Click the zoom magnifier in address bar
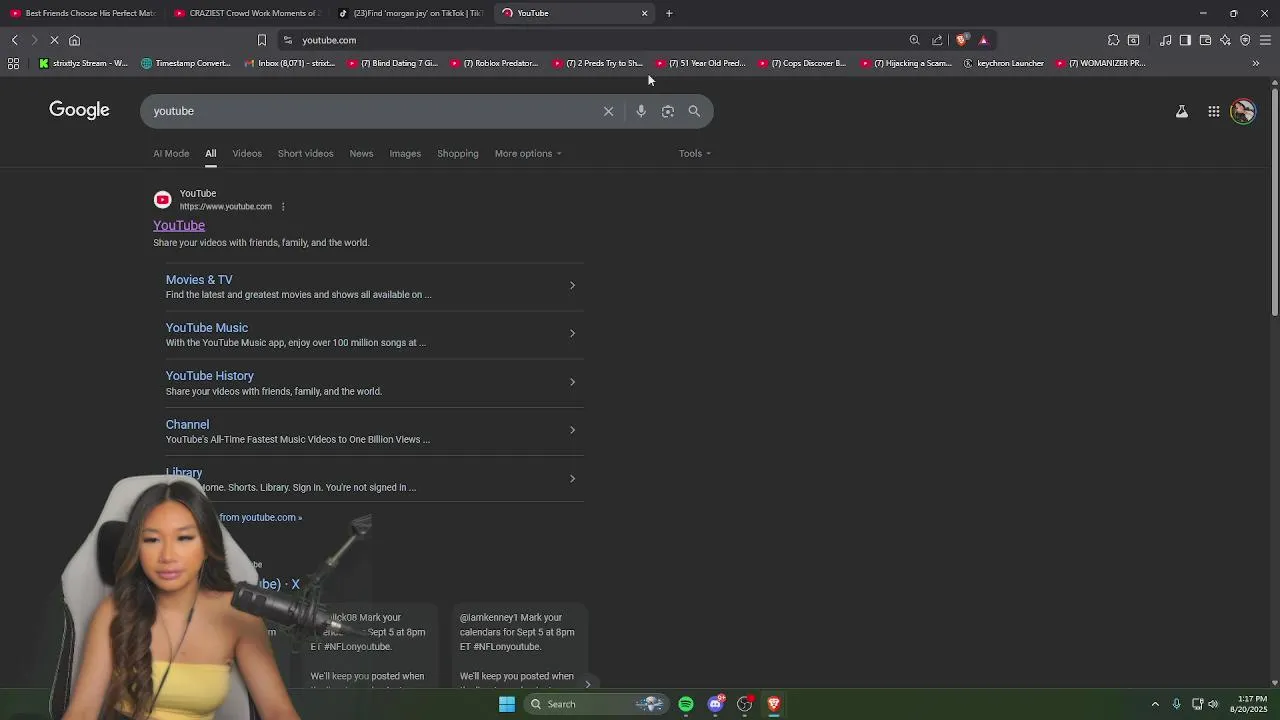The image size is (1280, 720). pos(914,40)
